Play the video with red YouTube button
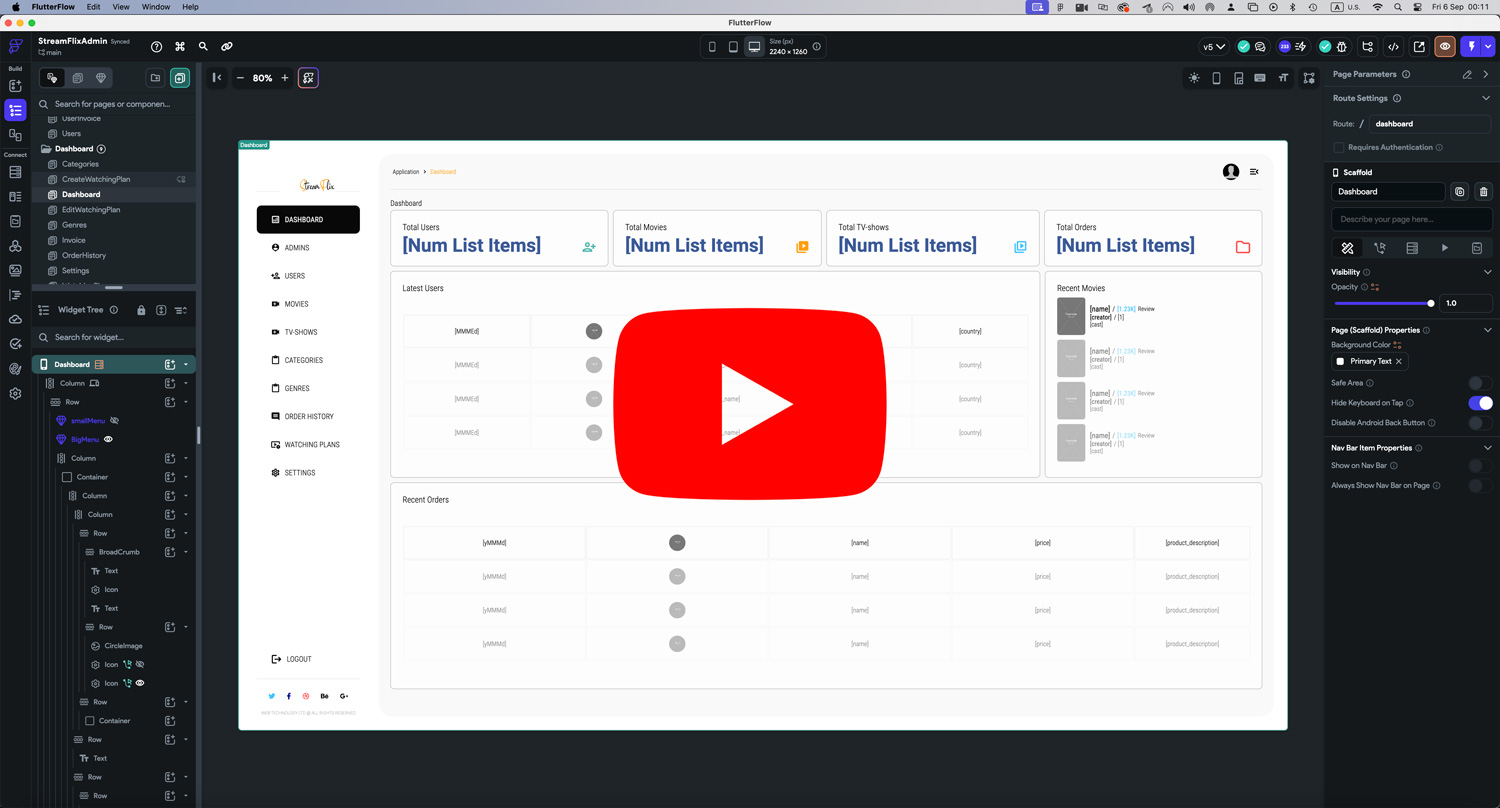Image resolution: width=1500 pixels, height=808 pixels. click(749, 404)
